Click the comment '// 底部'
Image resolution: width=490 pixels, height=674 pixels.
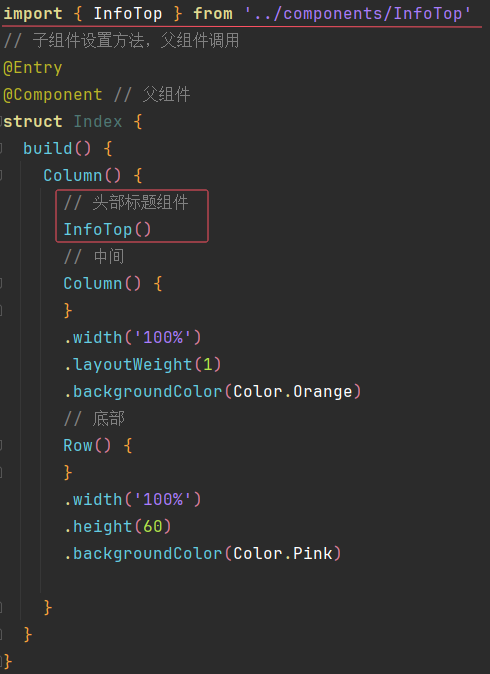[94, 419]
